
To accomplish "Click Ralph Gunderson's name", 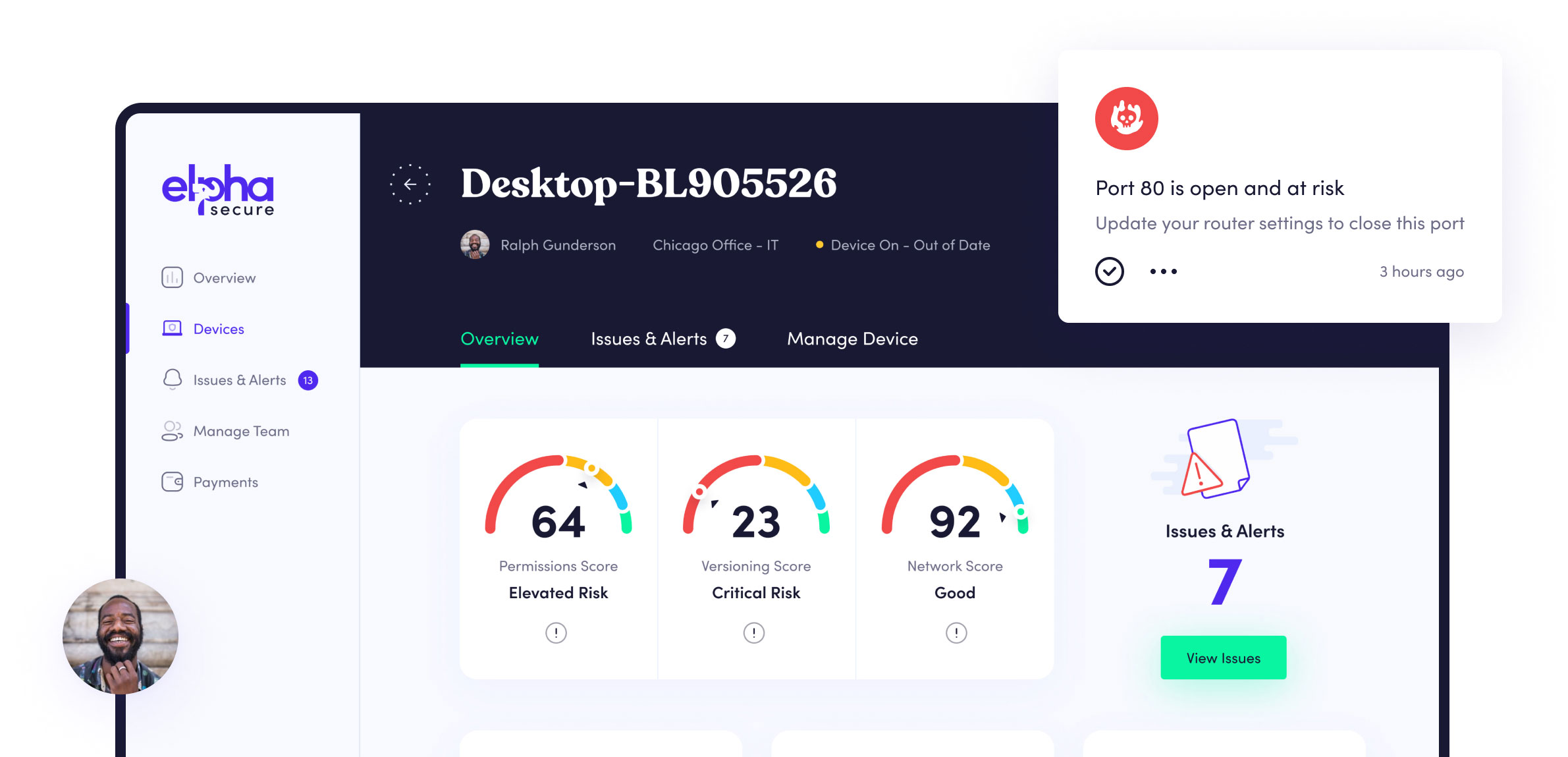I will coord(558,244).
